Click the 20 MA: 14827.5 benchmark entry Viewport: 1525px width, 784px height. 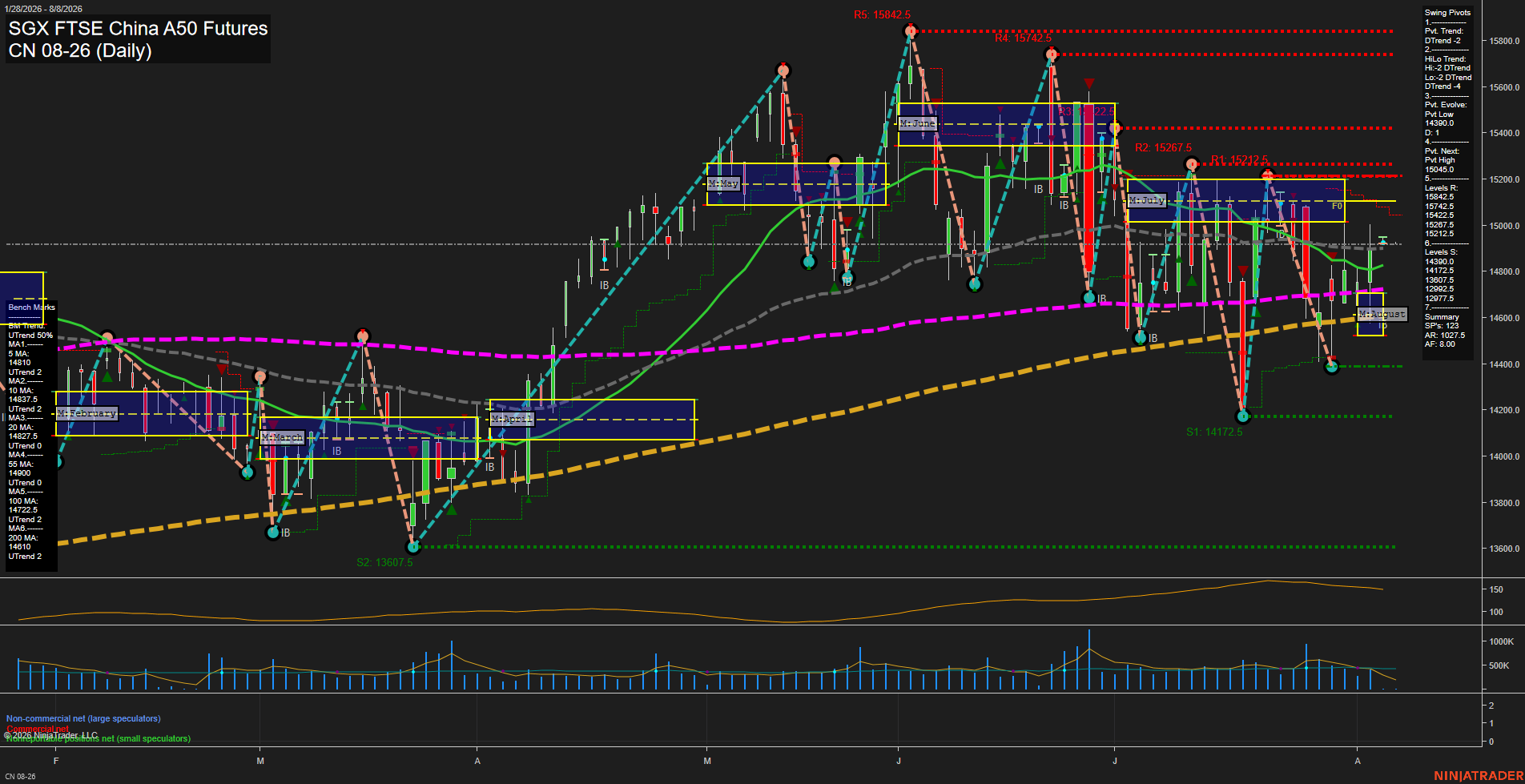24,432
